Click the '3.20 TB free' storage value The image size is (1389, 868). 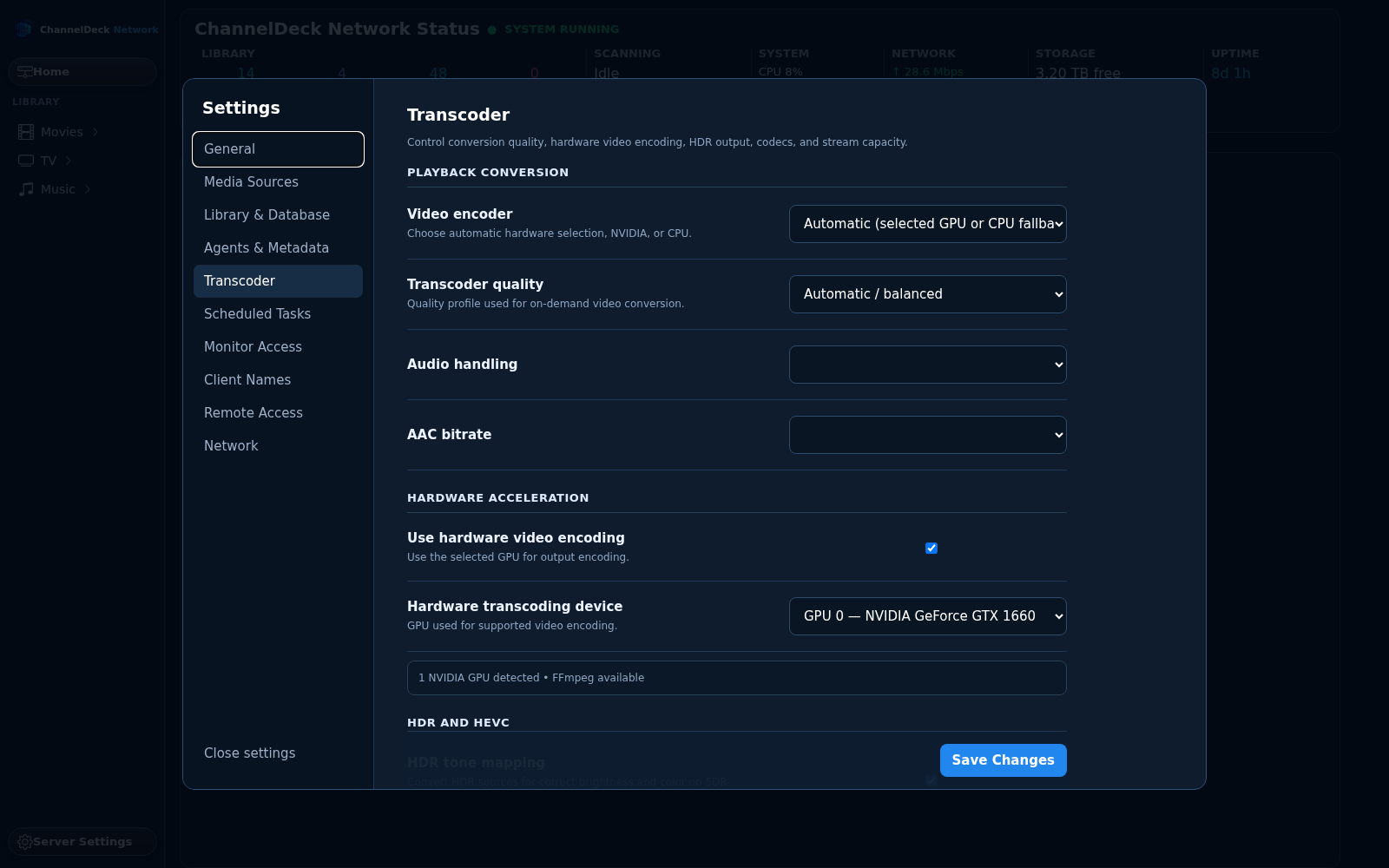1078,73
